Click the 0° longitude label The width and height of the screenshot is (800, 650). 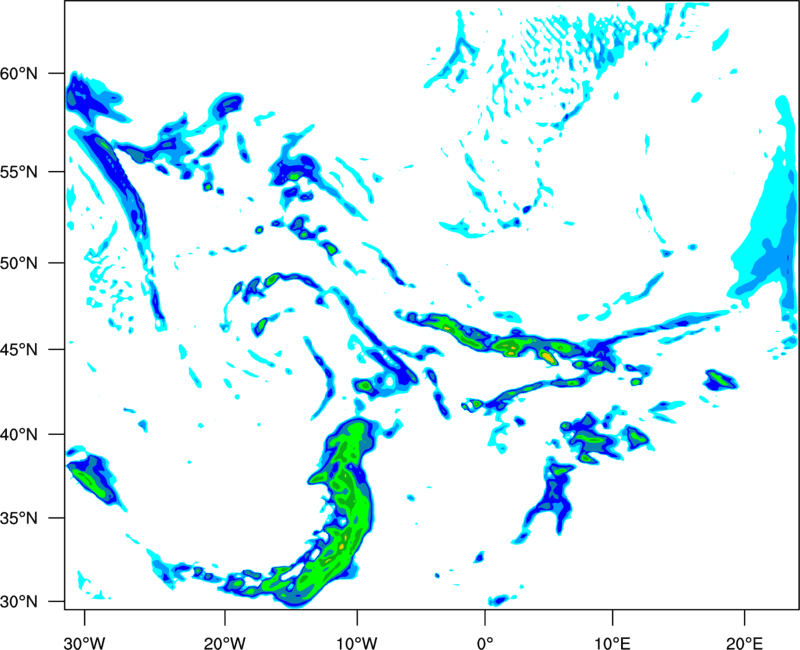click(x=485, y=643)
